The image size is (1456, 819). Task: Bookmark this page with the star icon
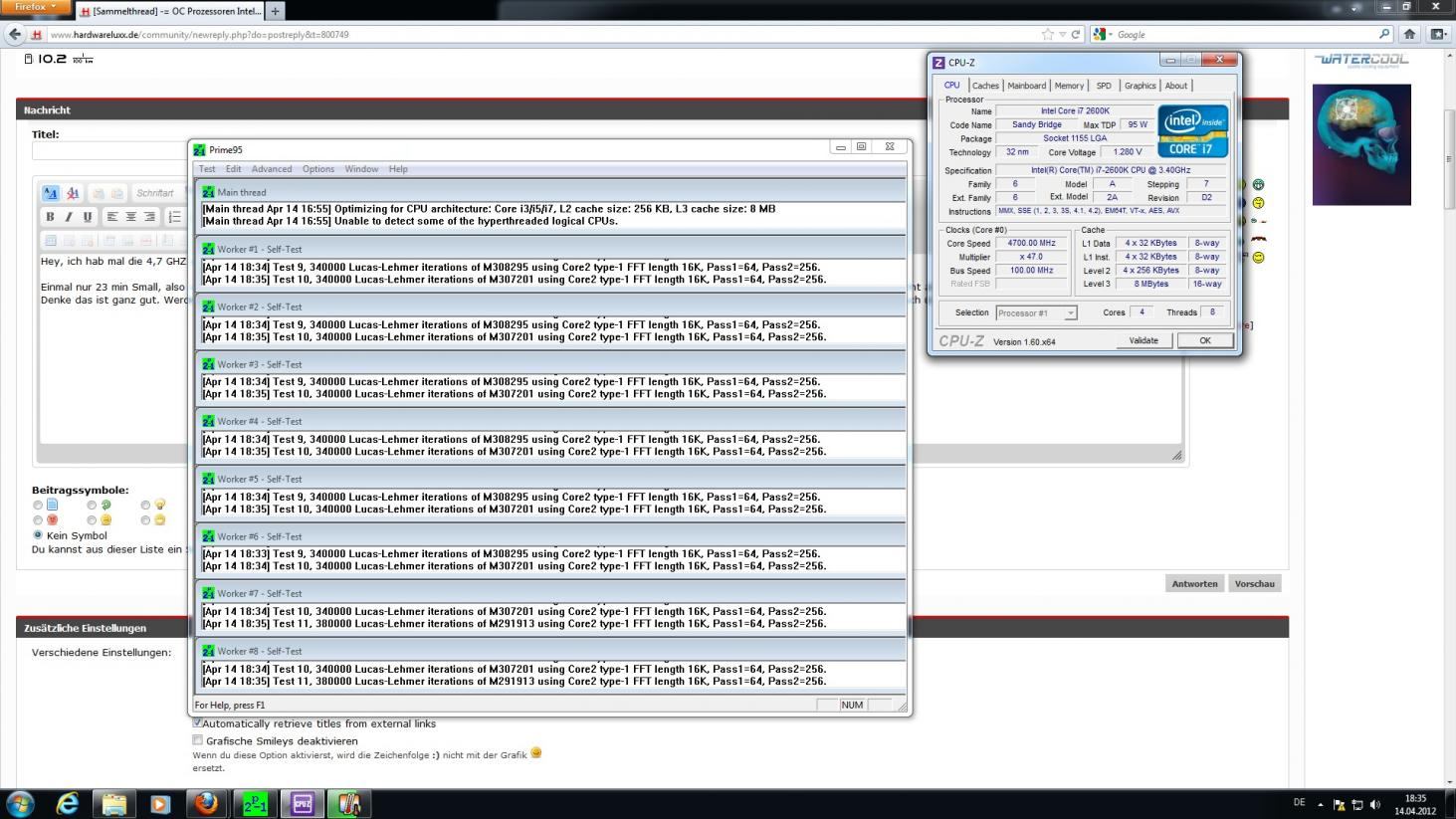[1047, 34]
